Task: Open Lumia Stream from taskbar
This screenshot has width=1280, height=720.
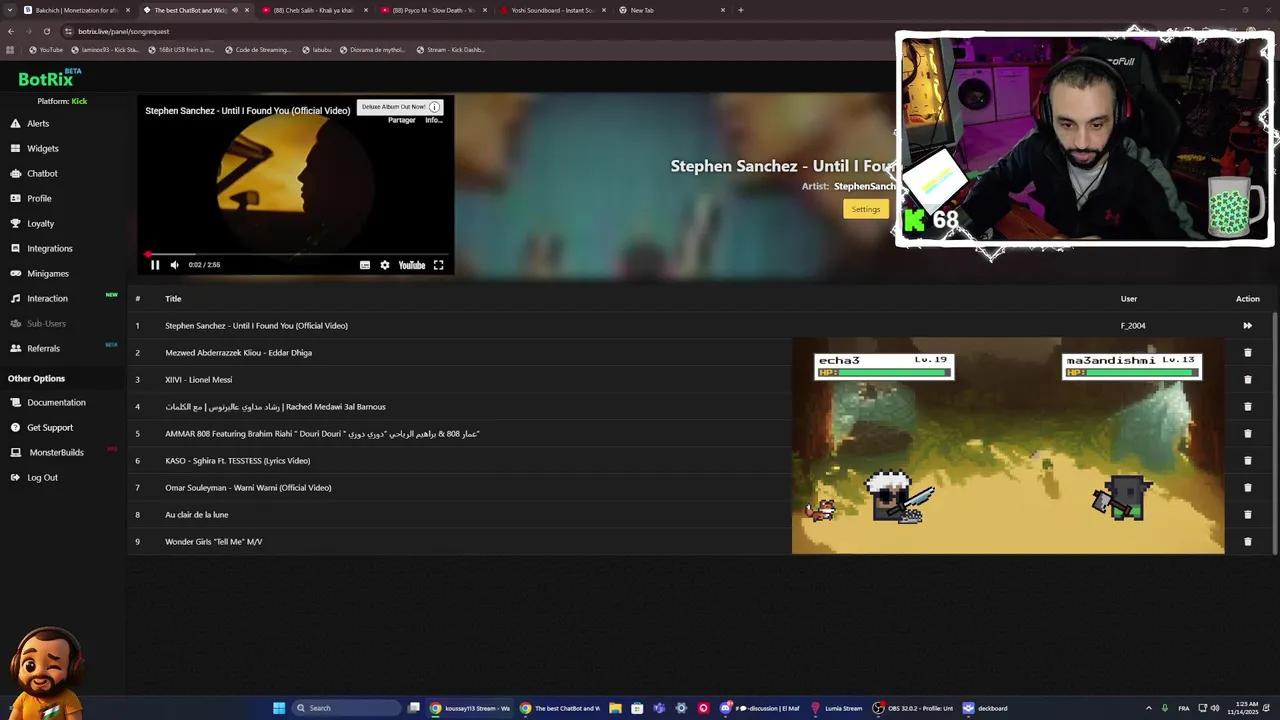Action: click(837, 708)
